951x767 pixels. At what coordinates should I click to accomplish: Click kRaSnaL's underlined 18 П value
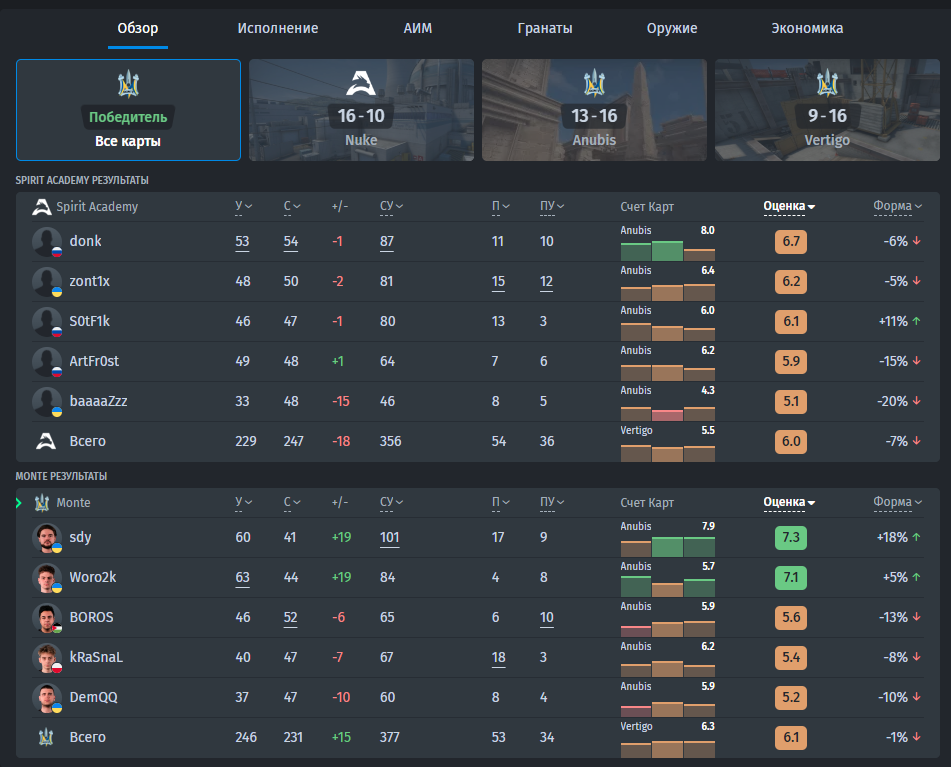pyautogui.click(x=499, y=657)
